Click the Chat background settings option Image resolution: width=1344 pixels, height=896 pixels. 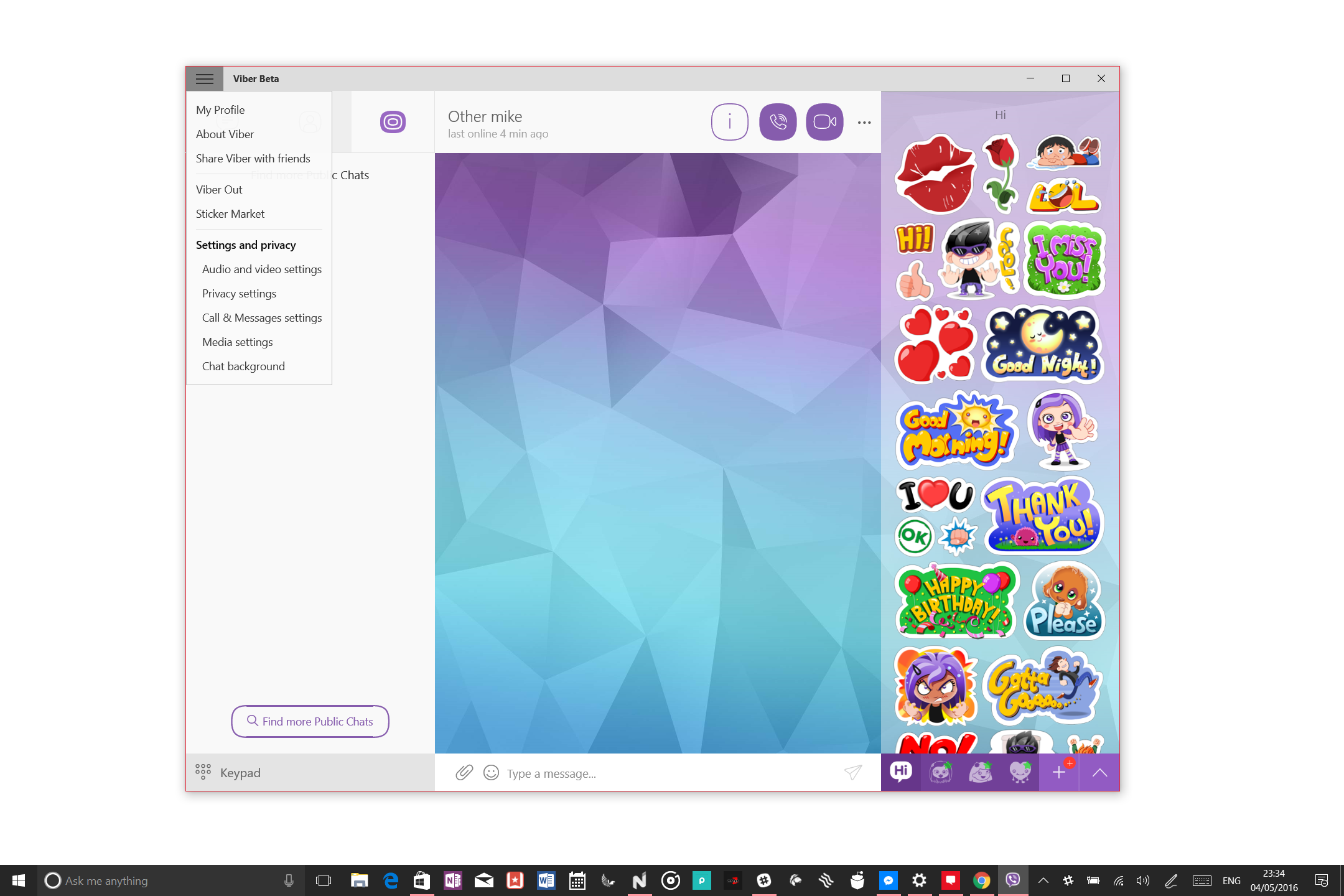[x=243, y=365]
